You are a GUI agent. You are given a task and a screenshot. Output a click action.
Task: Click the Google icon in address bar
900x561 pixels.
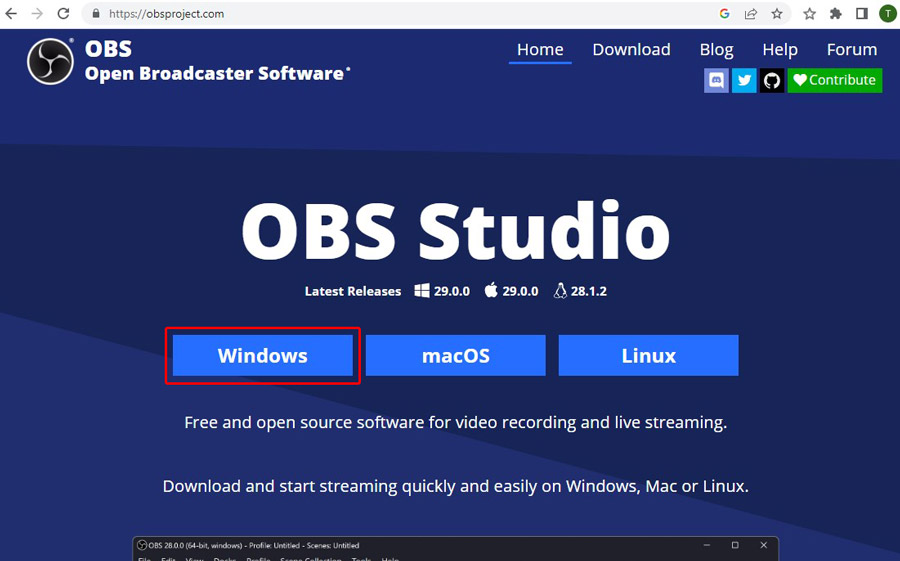(x=724, y=13)
